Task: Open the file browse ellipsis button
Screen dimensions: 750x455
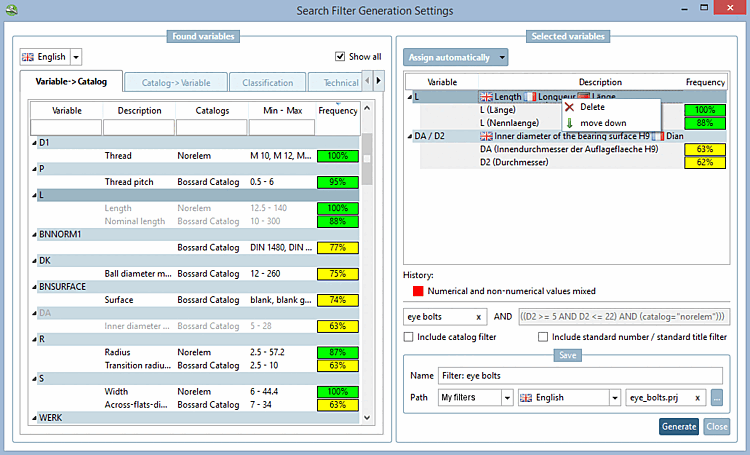Action: (717, 397)
